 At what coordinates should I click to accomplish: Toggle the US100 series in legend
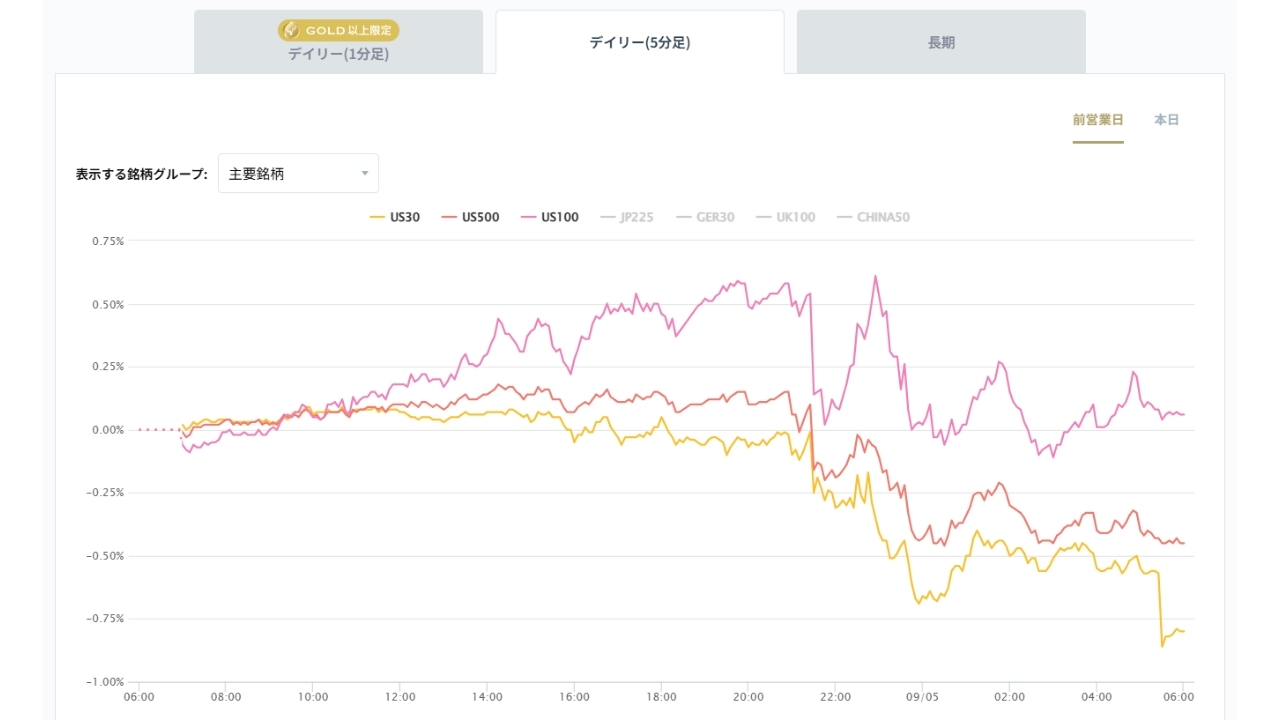(549, 217)
